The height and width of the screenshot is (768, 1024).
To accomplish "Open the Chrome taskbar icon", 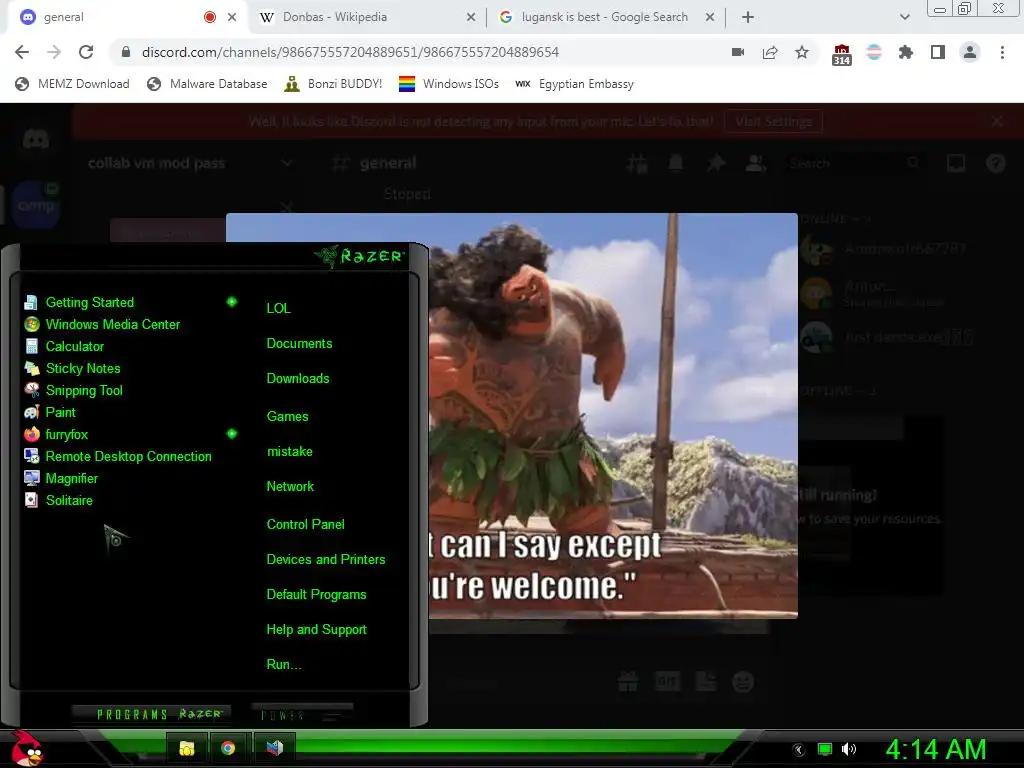I will (228, 748).
